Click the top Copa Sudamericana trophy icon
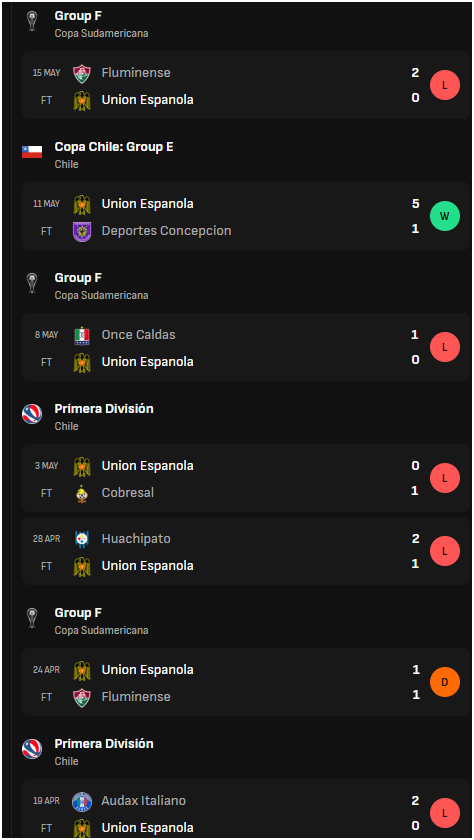474x840 pixels. [x=32, y=21]
